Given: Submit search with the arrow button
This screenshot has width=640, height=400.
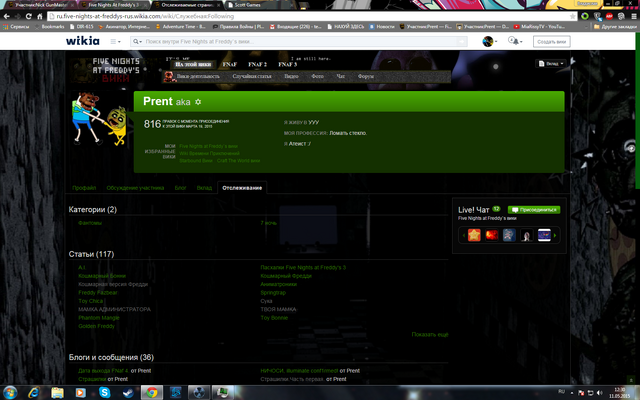Looking at the screenshot, I should pos(462,41).
